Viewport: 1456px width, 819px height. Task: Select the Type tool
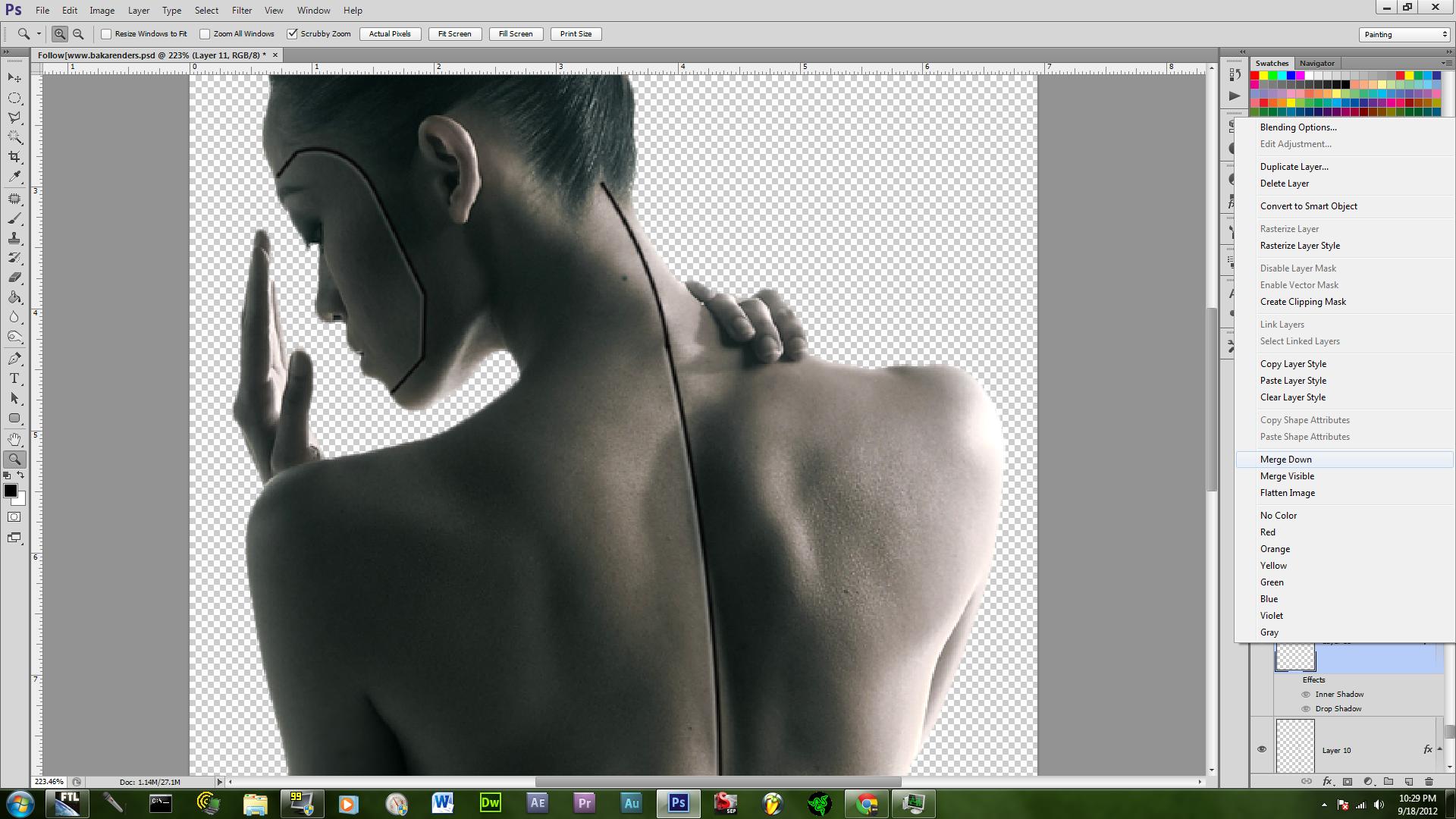(x=14, y=378)
